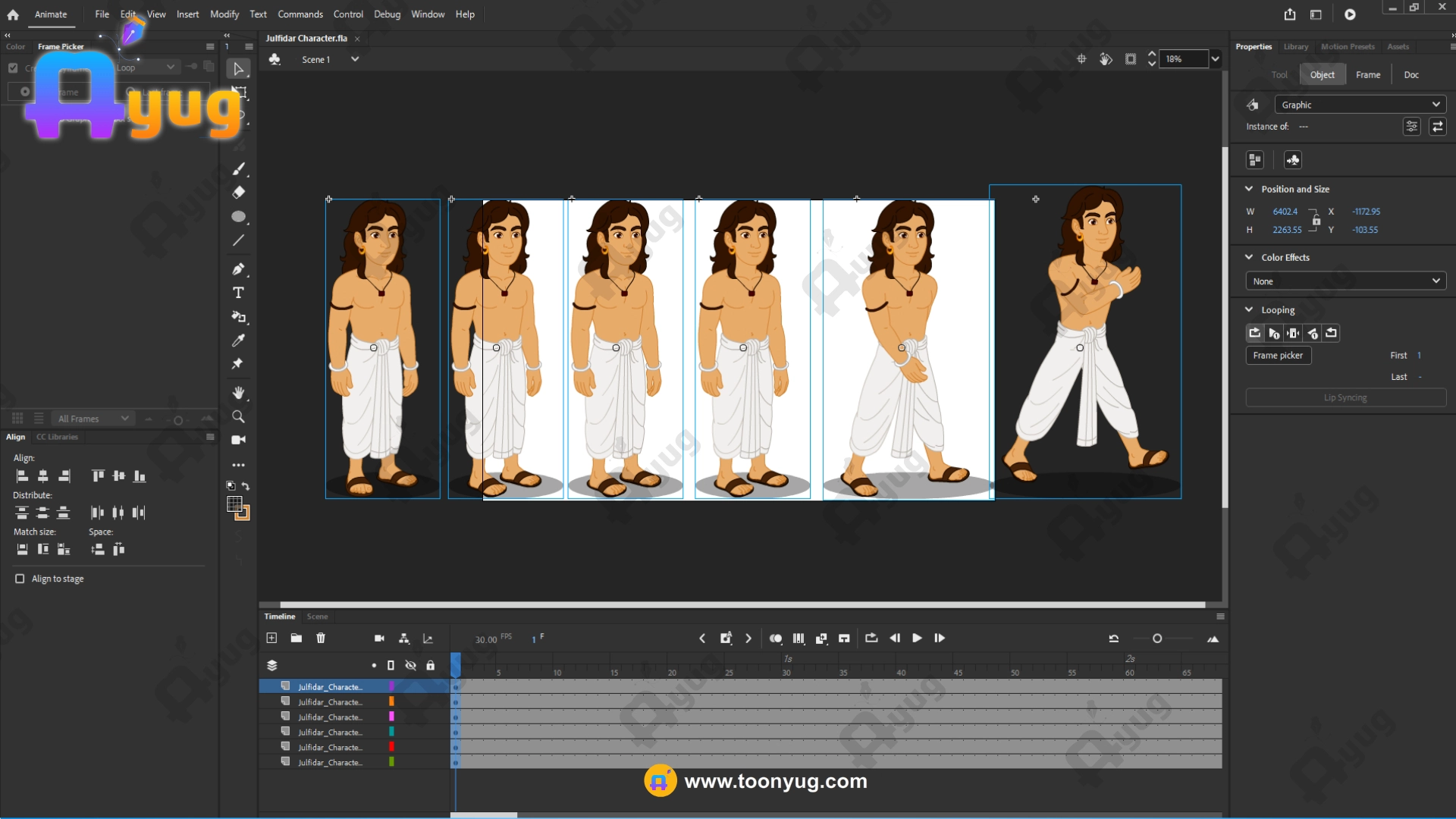Viewport: 1456px width, 819px height.
Task: Select the Eraser tool
Action: click(238, 193)
